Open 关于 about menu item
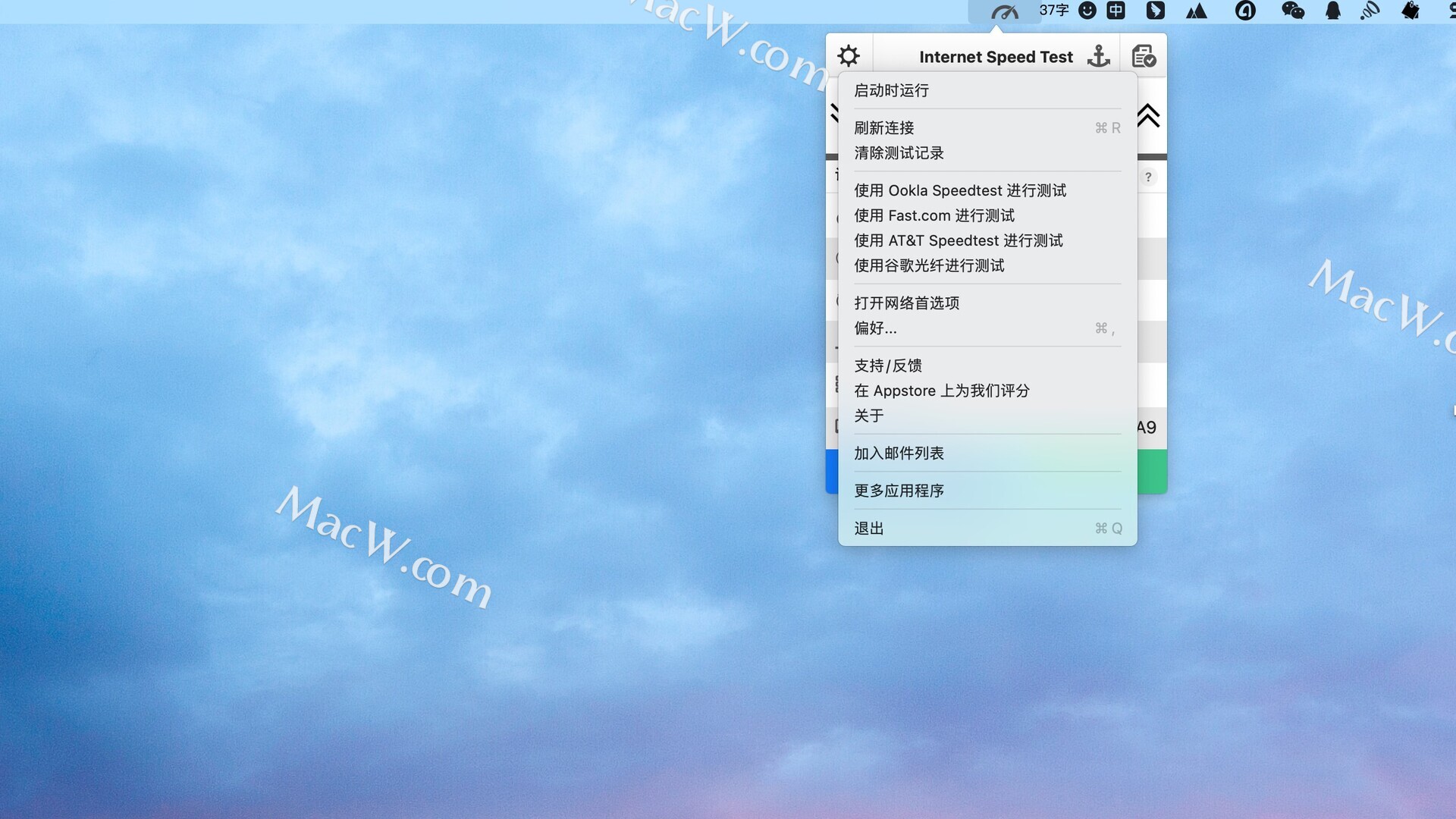This screenshot has width=1456, height=819. tap(987, 416)
